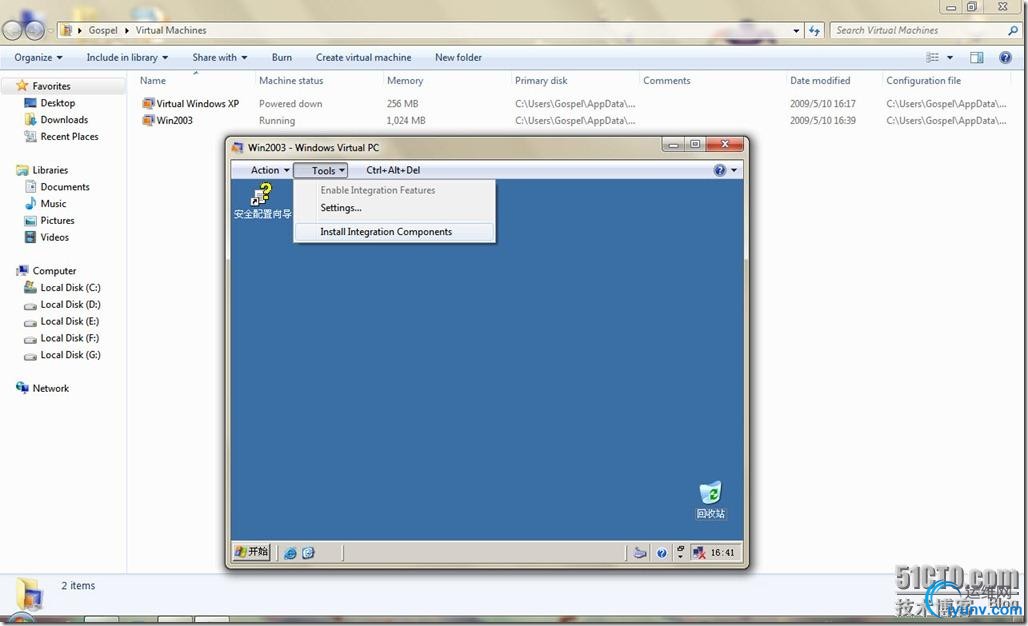The image size is (1028, 626).
Task: Collapse the Tools dropdown menu
Action: (321, 170)
